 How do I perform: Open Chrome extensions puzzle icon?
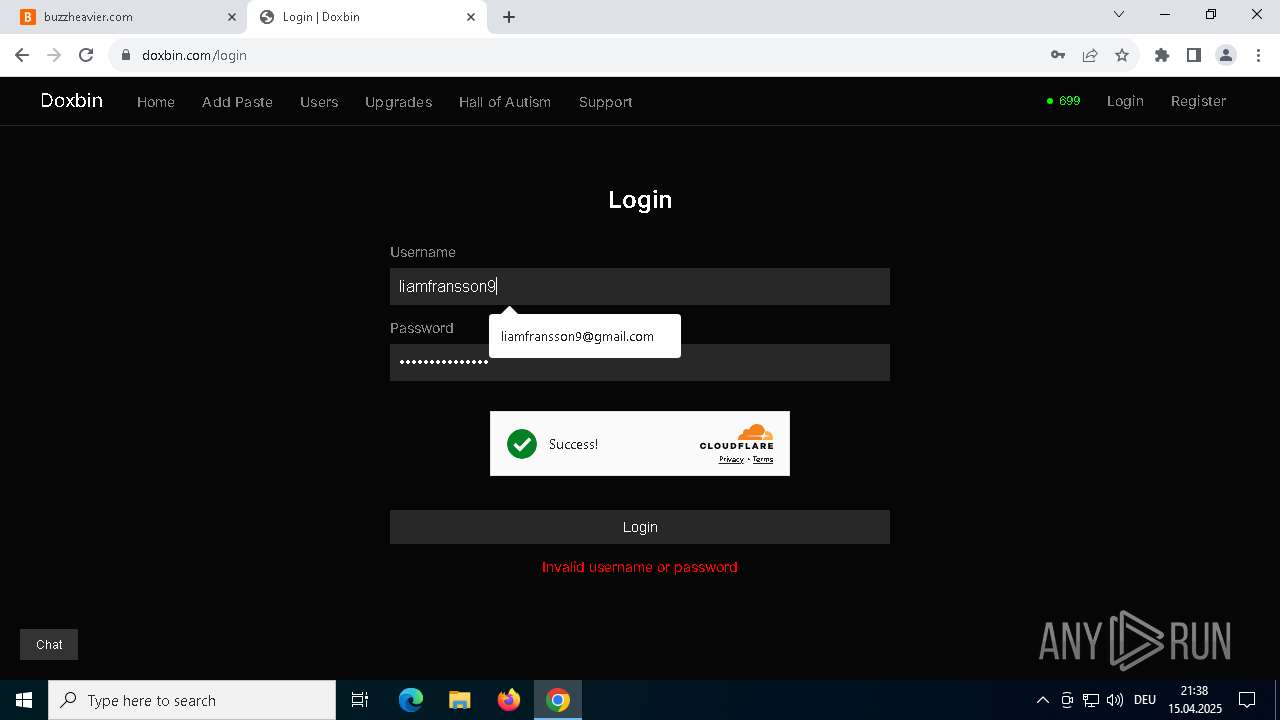pyautogui.click(x=1162, y=55)
